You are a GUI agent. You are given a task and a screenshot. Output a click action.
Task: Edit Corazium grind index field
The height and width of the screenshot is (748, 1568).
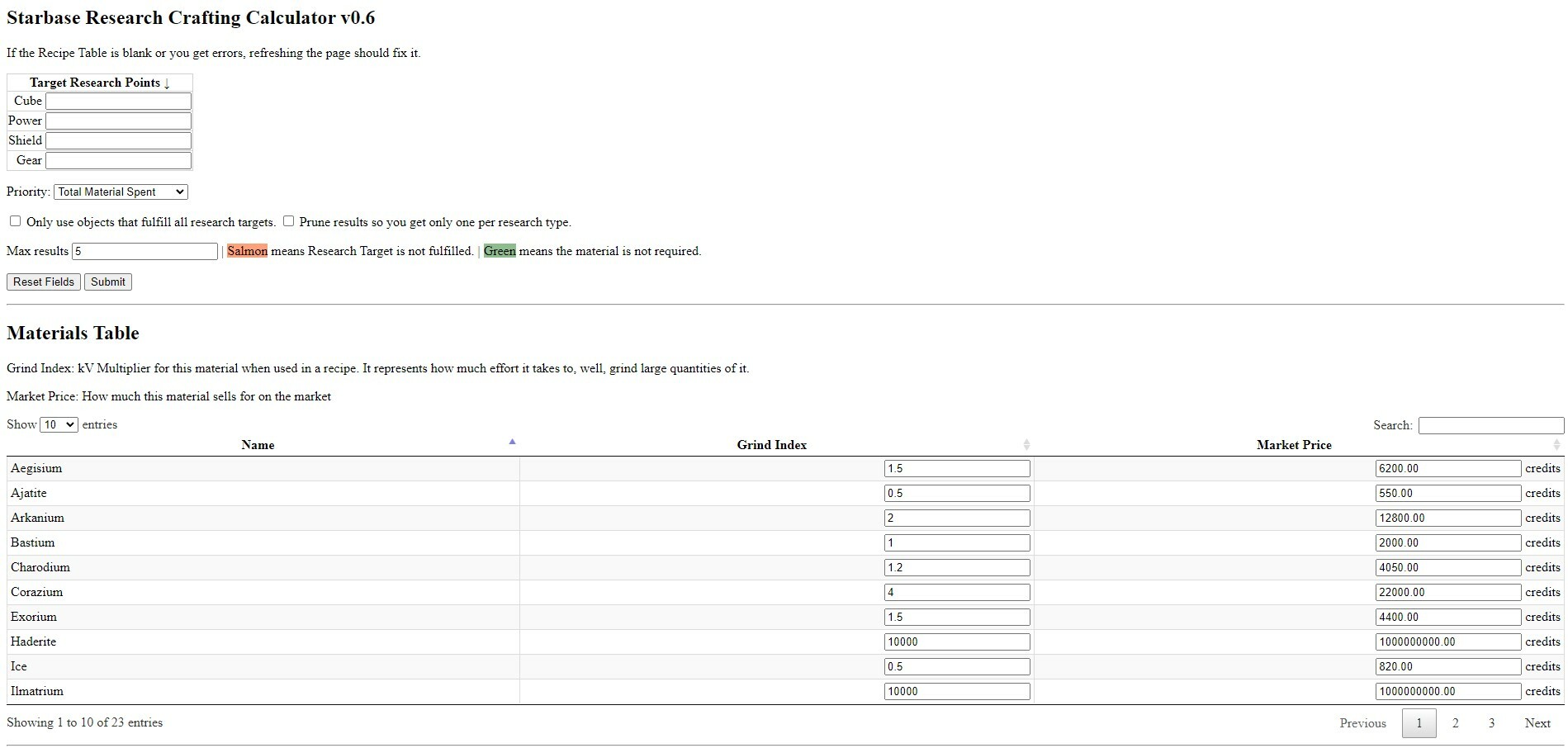tap(957, 592)
